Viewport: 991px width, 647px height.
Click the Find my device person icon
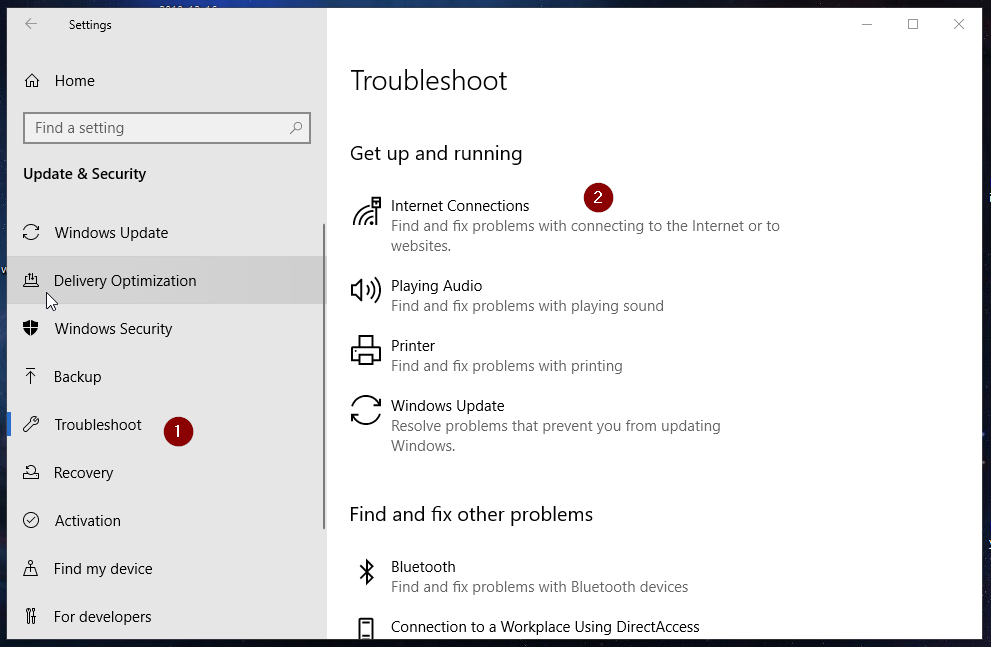[x=30, y=568]
